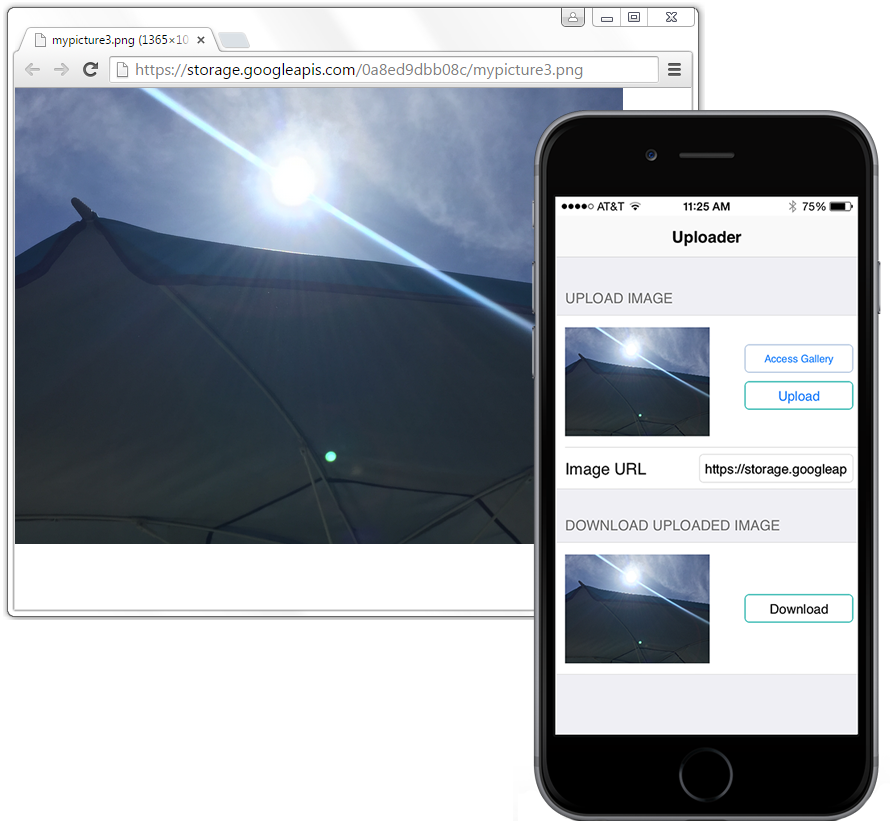Image resolution: width=890 pixels, height=834 pixels.
Task: Tap the battery icon in status bar
Action: (x=841, y=207)
